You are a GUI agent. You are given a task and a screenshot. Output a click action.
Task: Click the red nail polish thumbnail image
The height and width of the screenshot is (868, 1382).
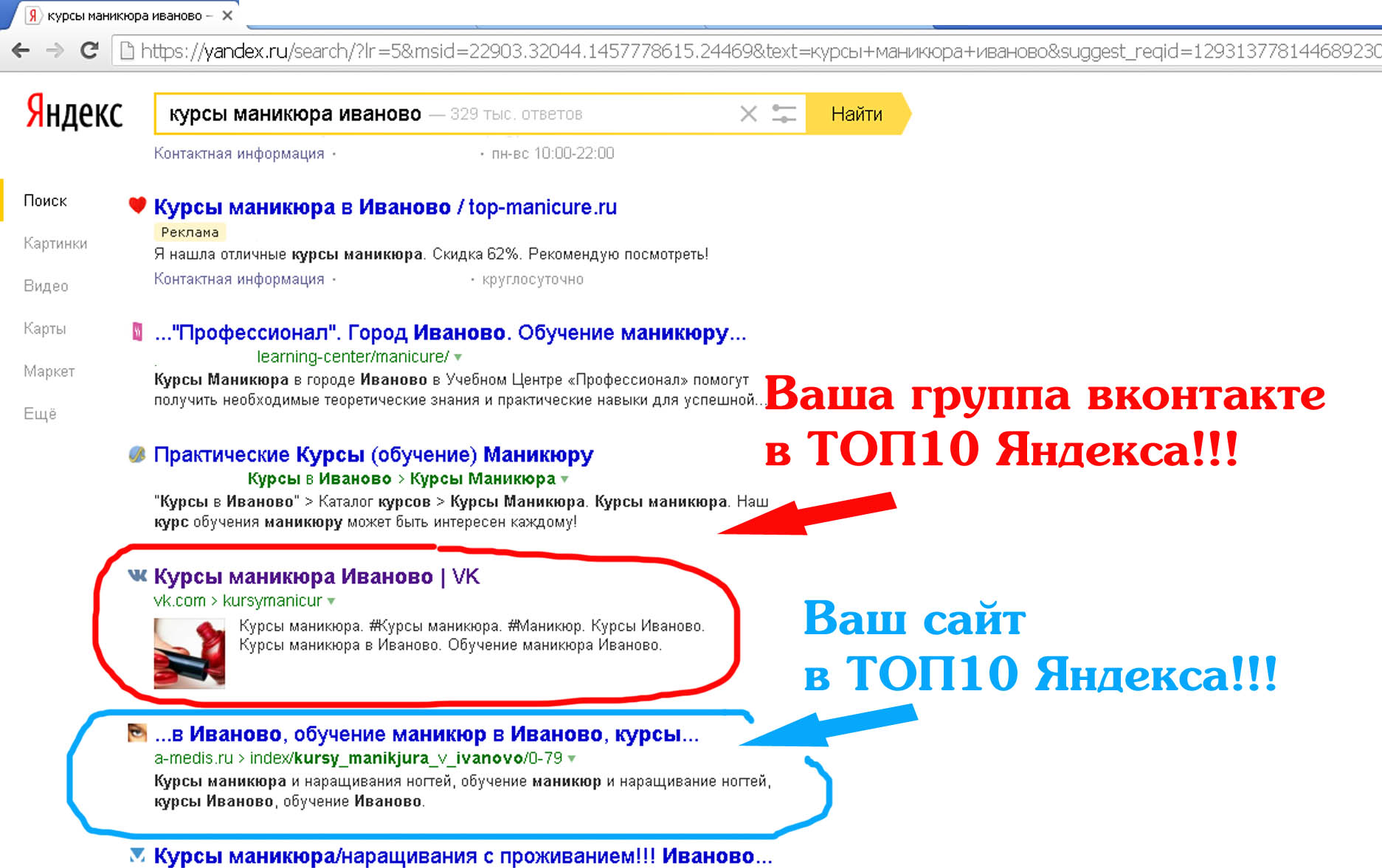tap(190, 653)
